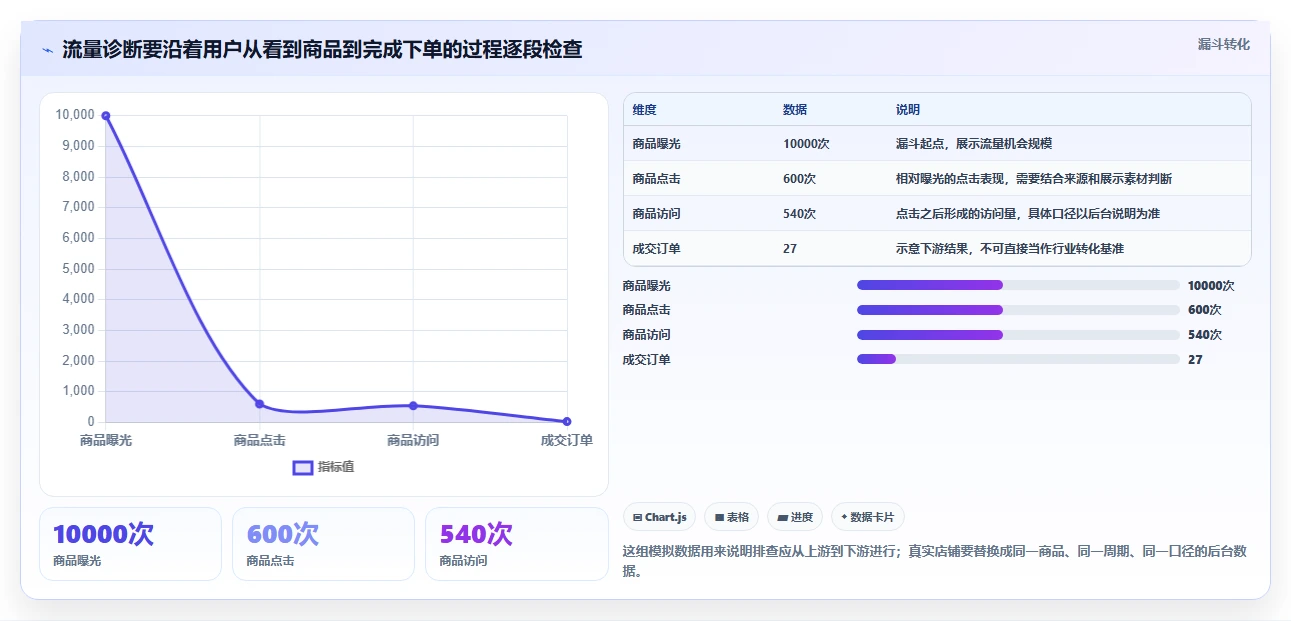Click the 5,000 y-axis label
This screenshot has width=1291, height=621.
tap(78, 269)
